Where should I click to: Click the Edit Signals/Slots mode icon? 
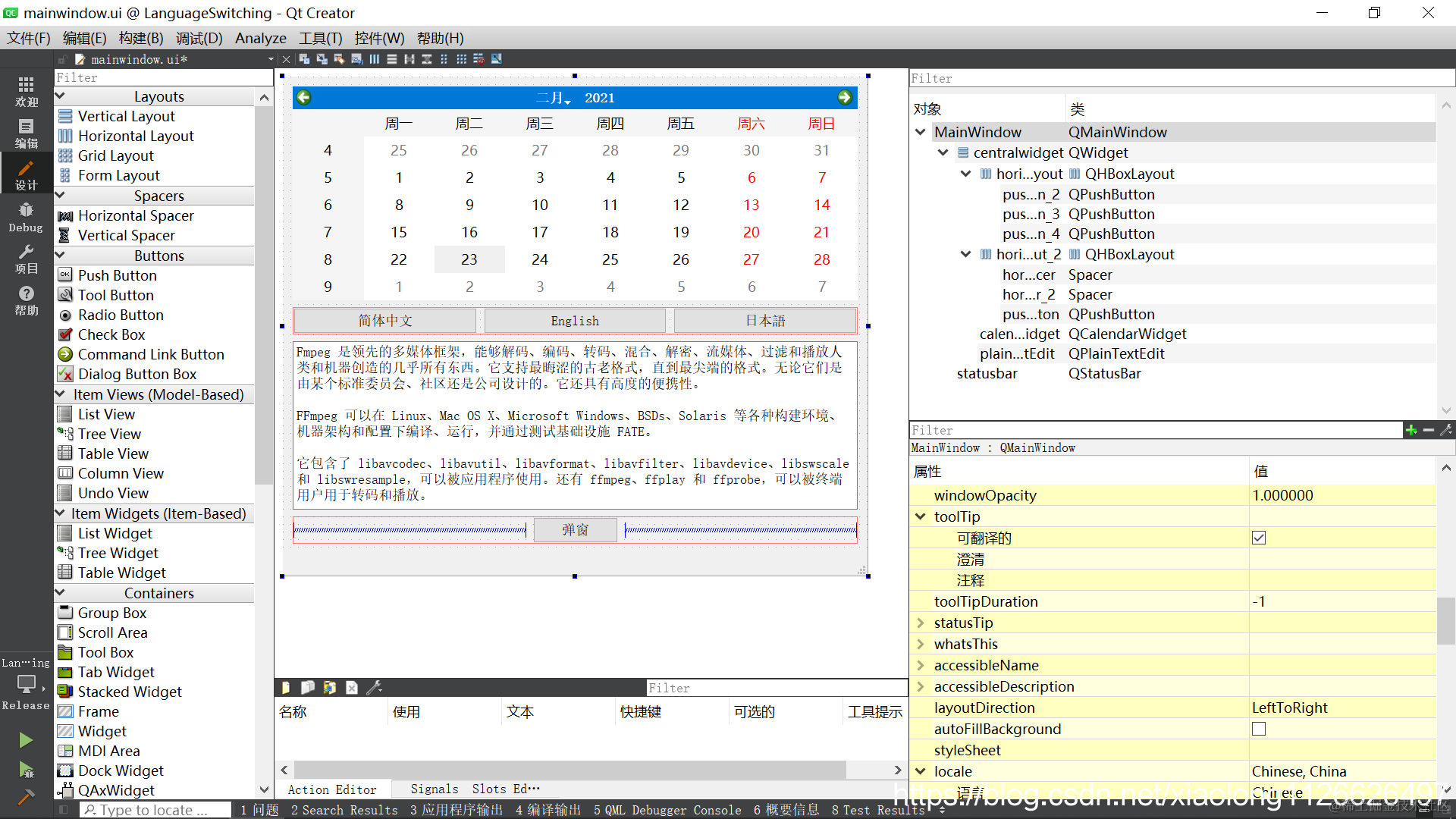pos(322,59)
